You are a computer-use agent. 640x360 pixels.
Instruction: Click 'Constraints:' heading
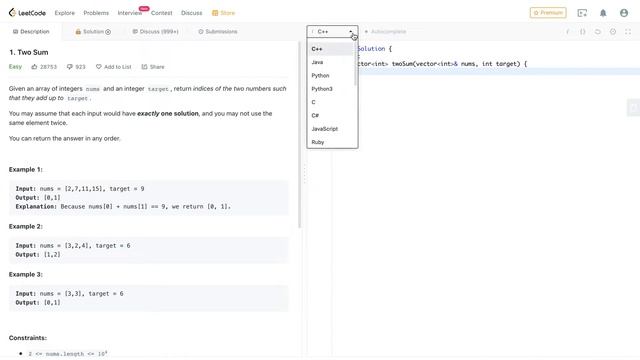pyautogui.click(x=28, y=338)
